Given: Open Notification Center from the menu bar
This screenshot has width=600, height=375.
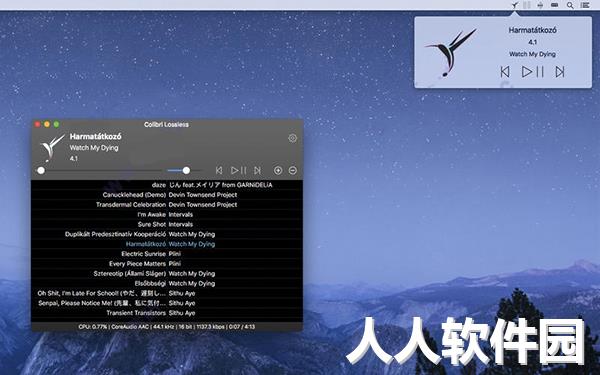Looking at the screenshot, I should pyautogui.click(x=585, y=5).
